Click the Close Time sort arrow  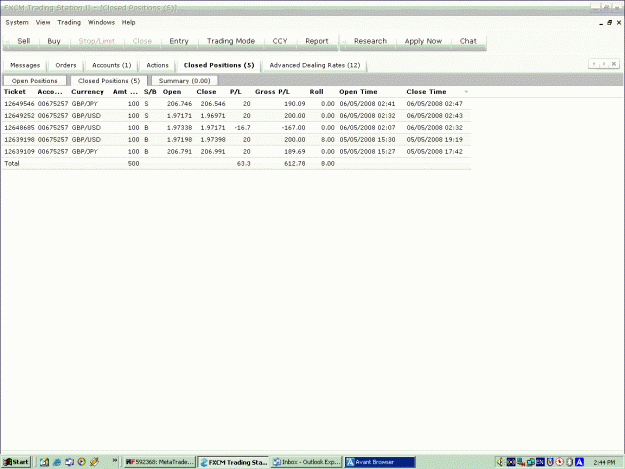click(466, 92)
